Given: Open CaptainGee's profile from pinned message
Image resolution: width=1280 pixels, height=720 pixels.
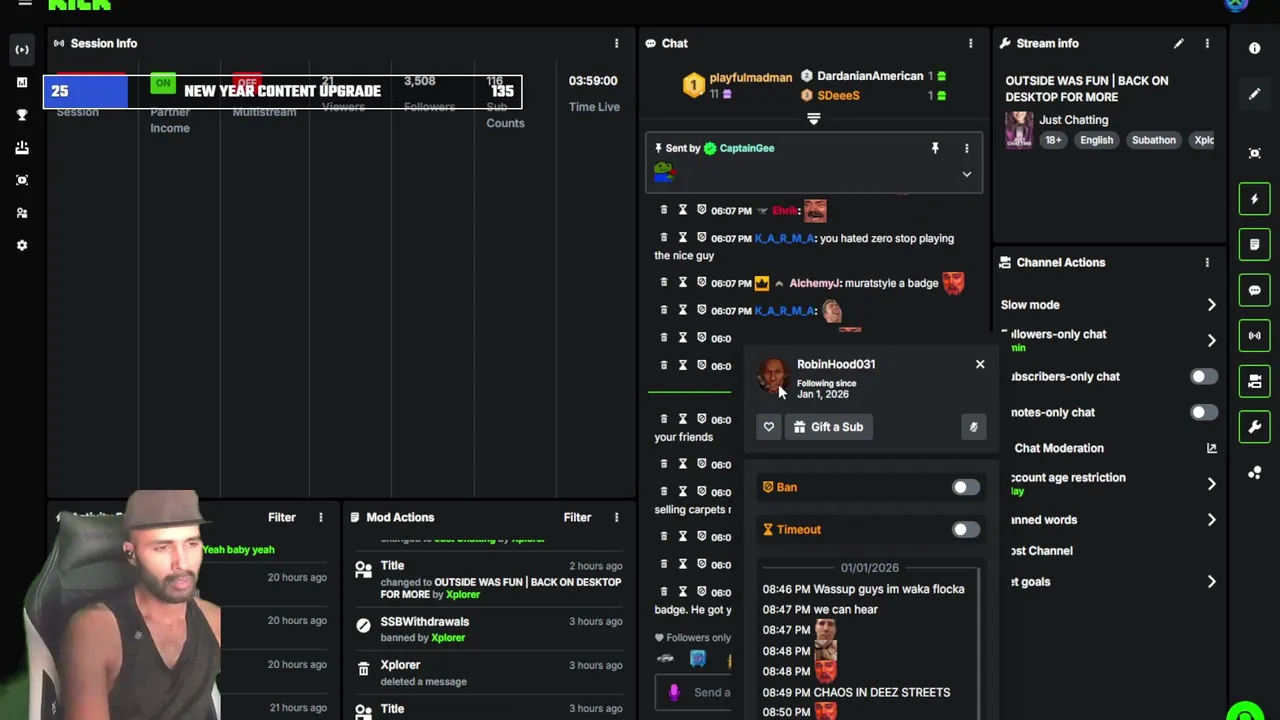Looking at the screenshot, I should (747, 148).
